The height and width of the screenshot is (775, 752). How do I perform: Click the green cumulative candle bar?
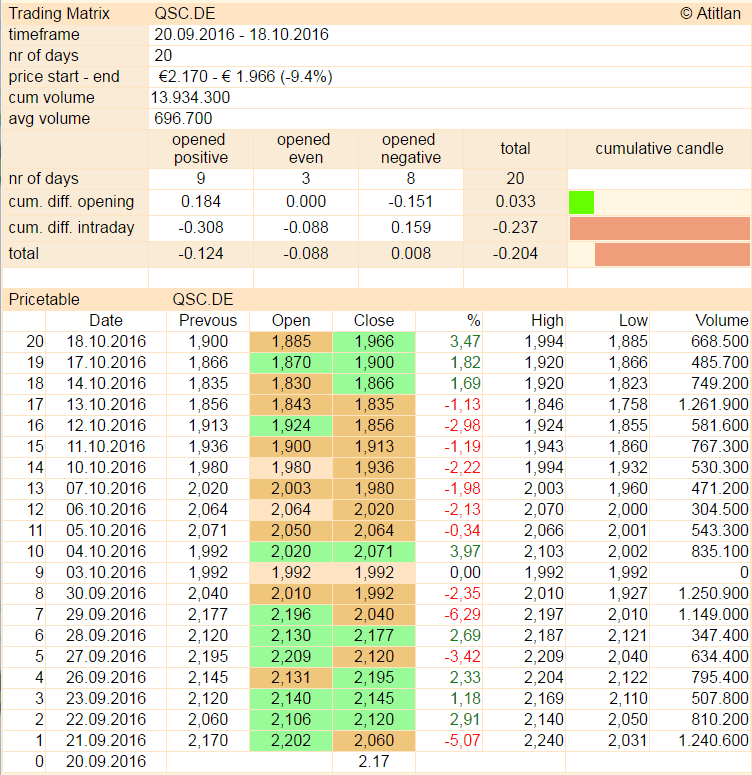tap(581, 202)
